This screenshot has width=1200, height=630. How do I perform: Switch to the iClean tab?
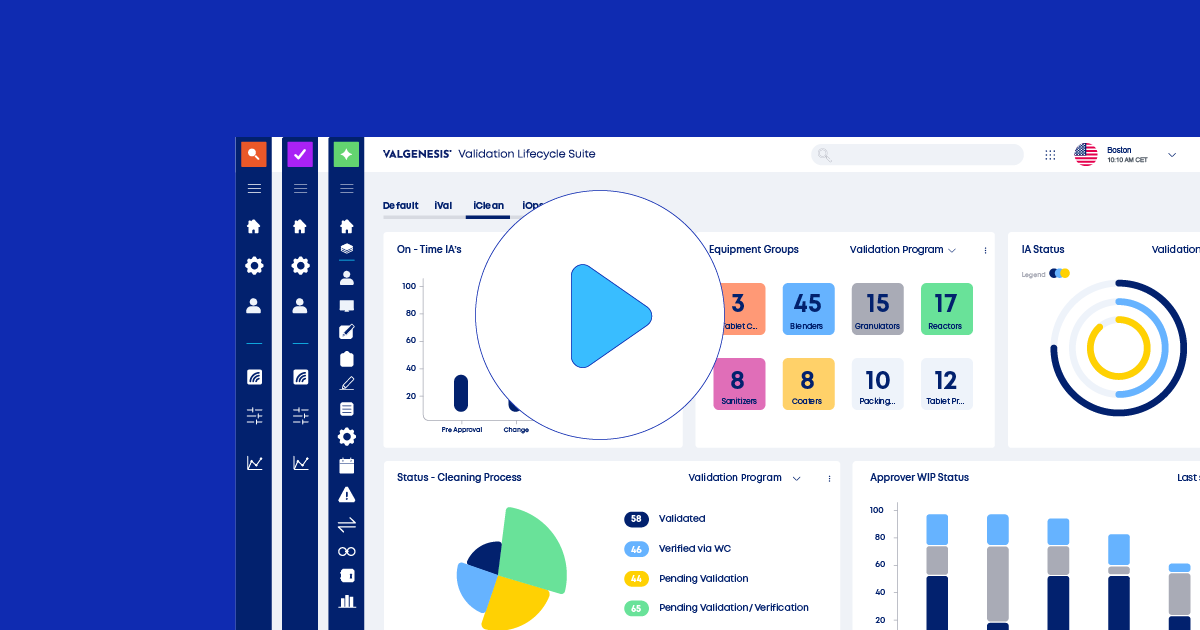[x=488, y=206]
